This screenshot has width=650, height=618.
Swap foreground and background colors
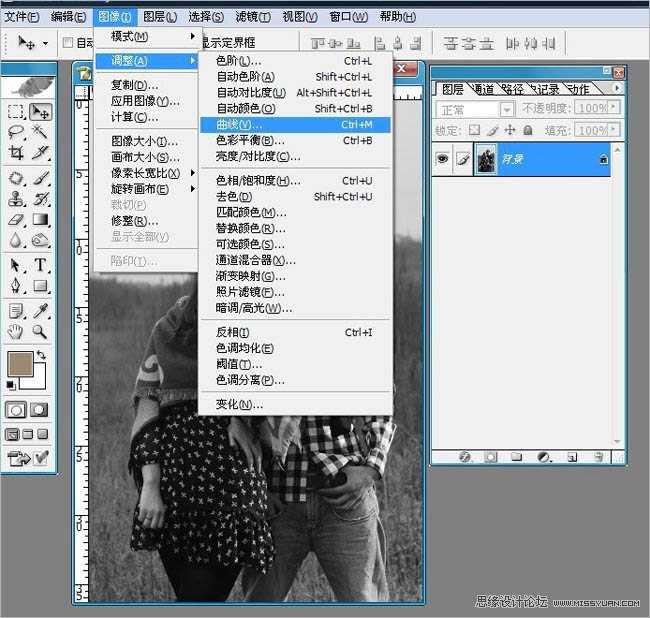[x=41, y=355]
